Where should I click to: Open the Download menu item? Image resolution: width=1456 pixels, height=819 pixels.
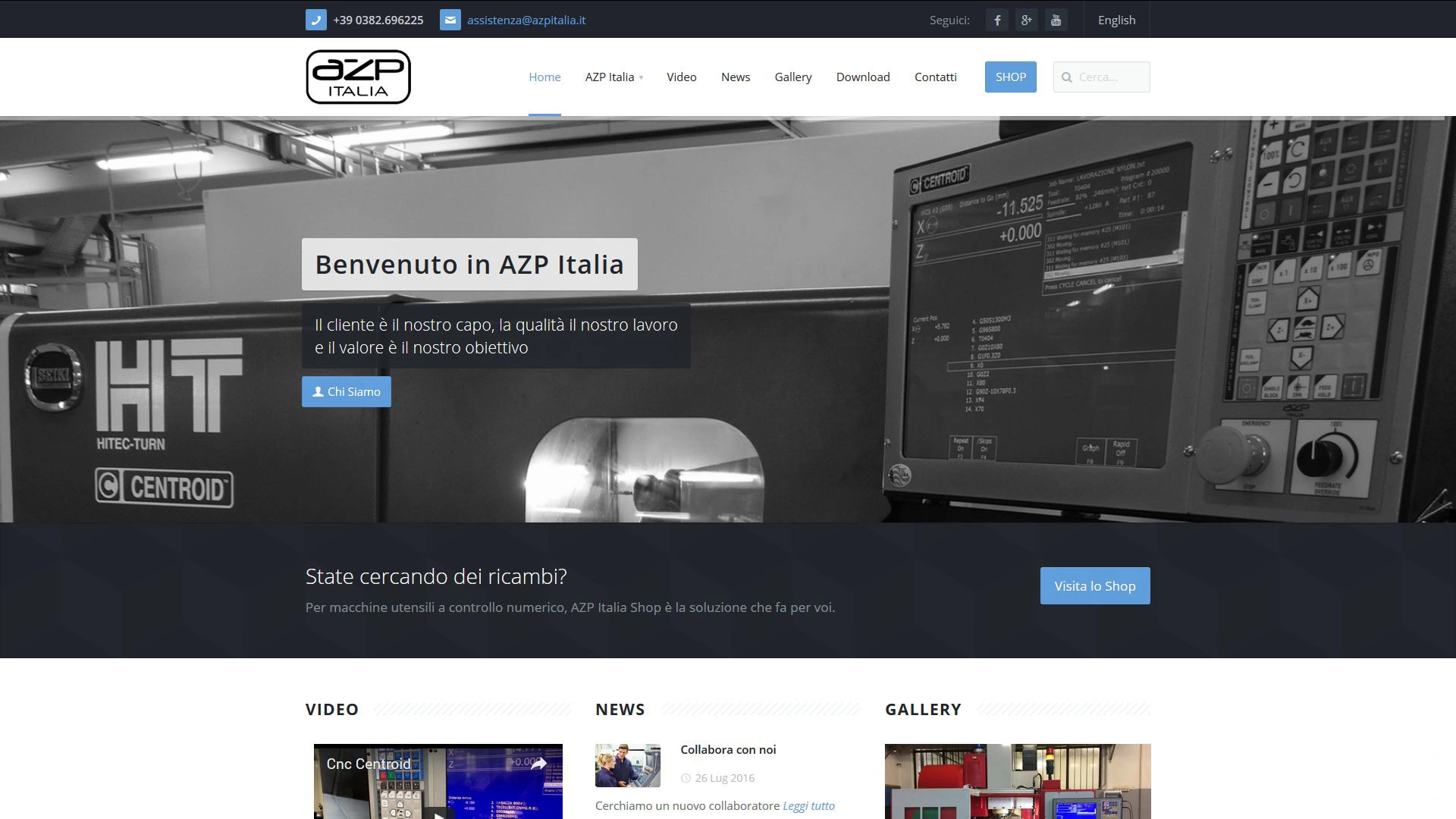pyautogui.click(x=862, y=77)
